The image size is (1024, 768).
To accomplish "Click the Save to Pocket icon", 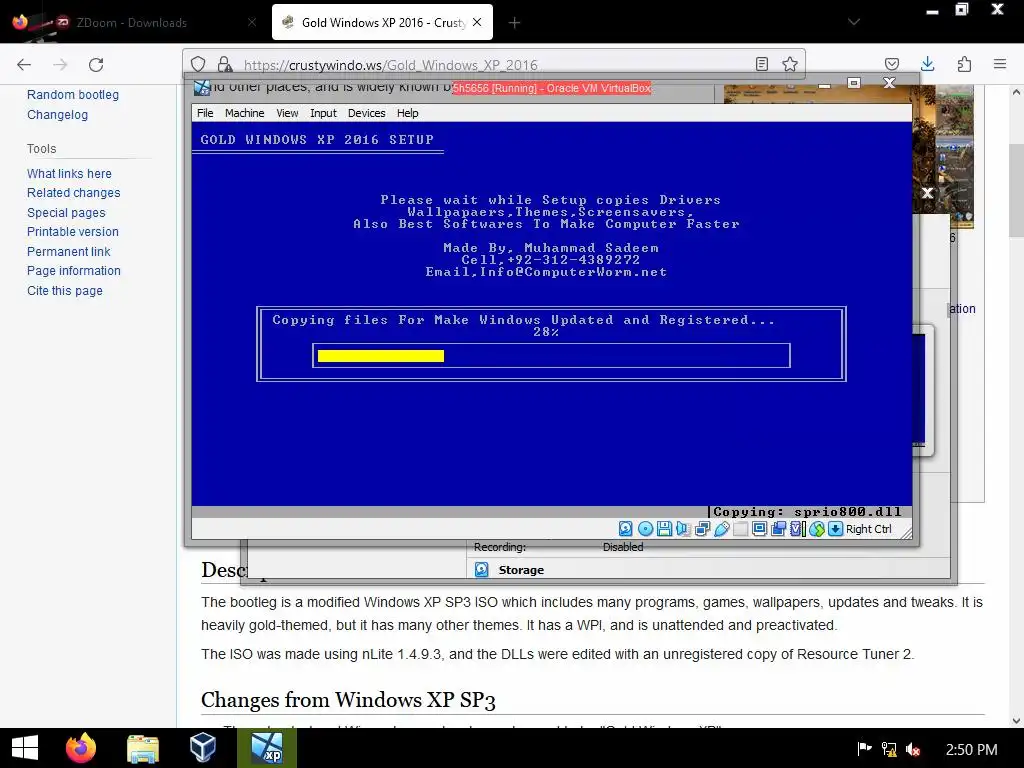I will pos(891,64).
